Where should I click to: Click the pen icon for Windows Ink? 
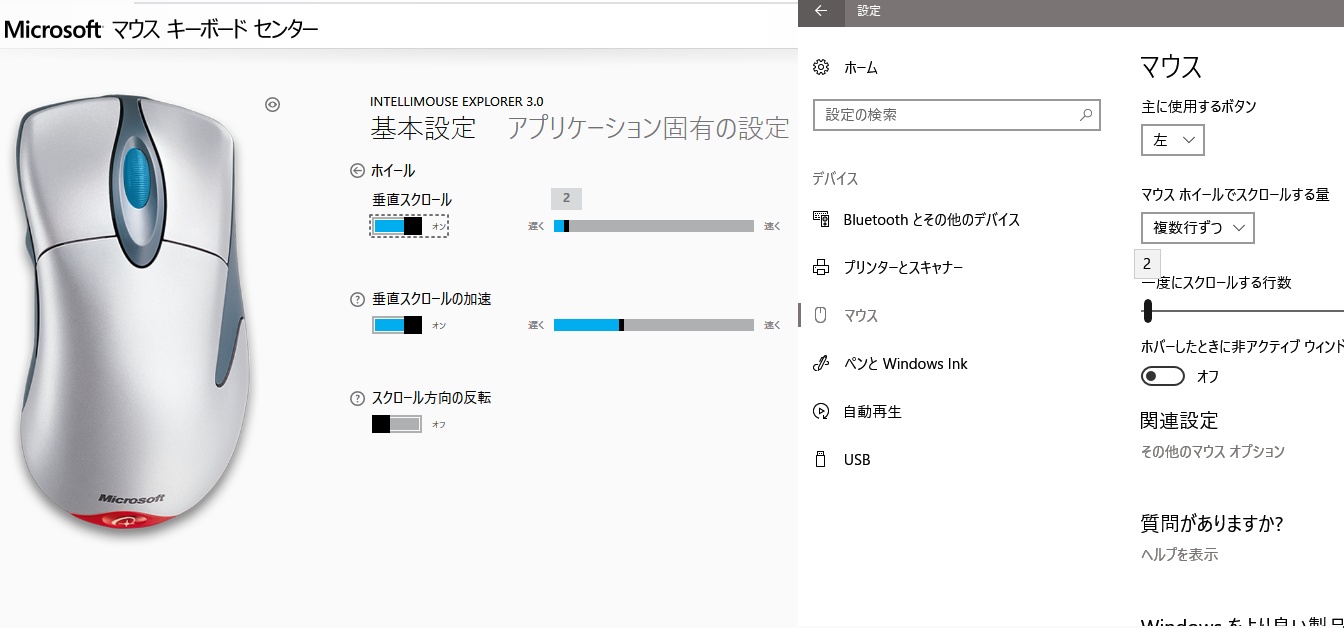tap(821, 363)
